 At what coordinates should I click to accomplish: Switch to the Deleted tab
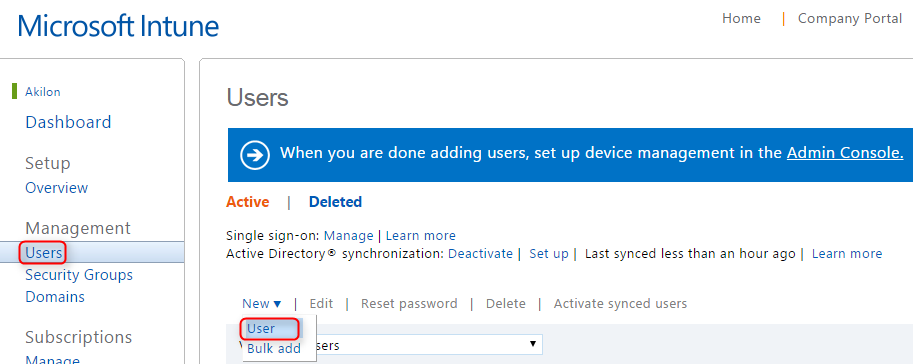pyautogui.click(x=335, y=202)
